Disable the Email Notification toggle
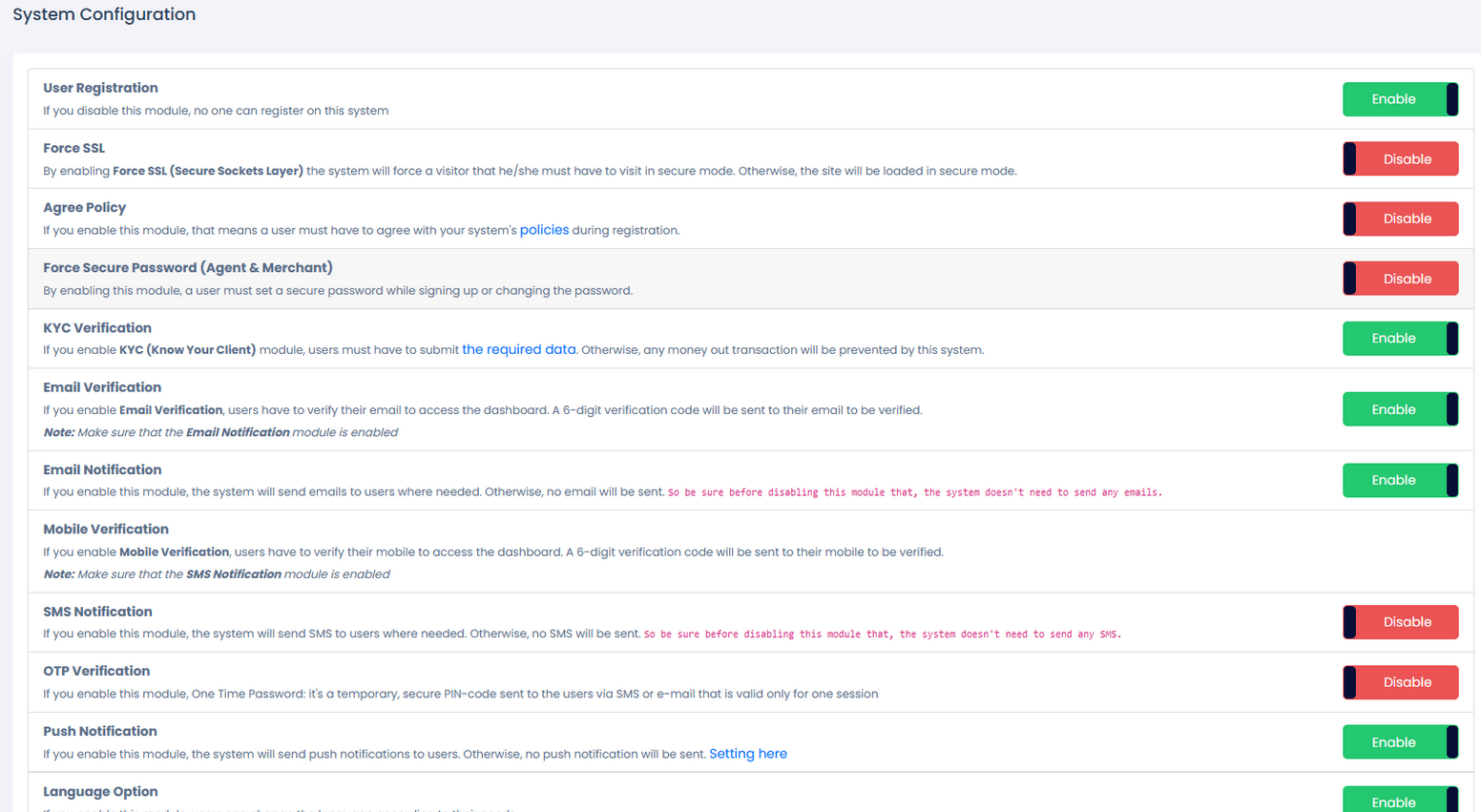The image size is (1481, 812). coord(1399,480)
